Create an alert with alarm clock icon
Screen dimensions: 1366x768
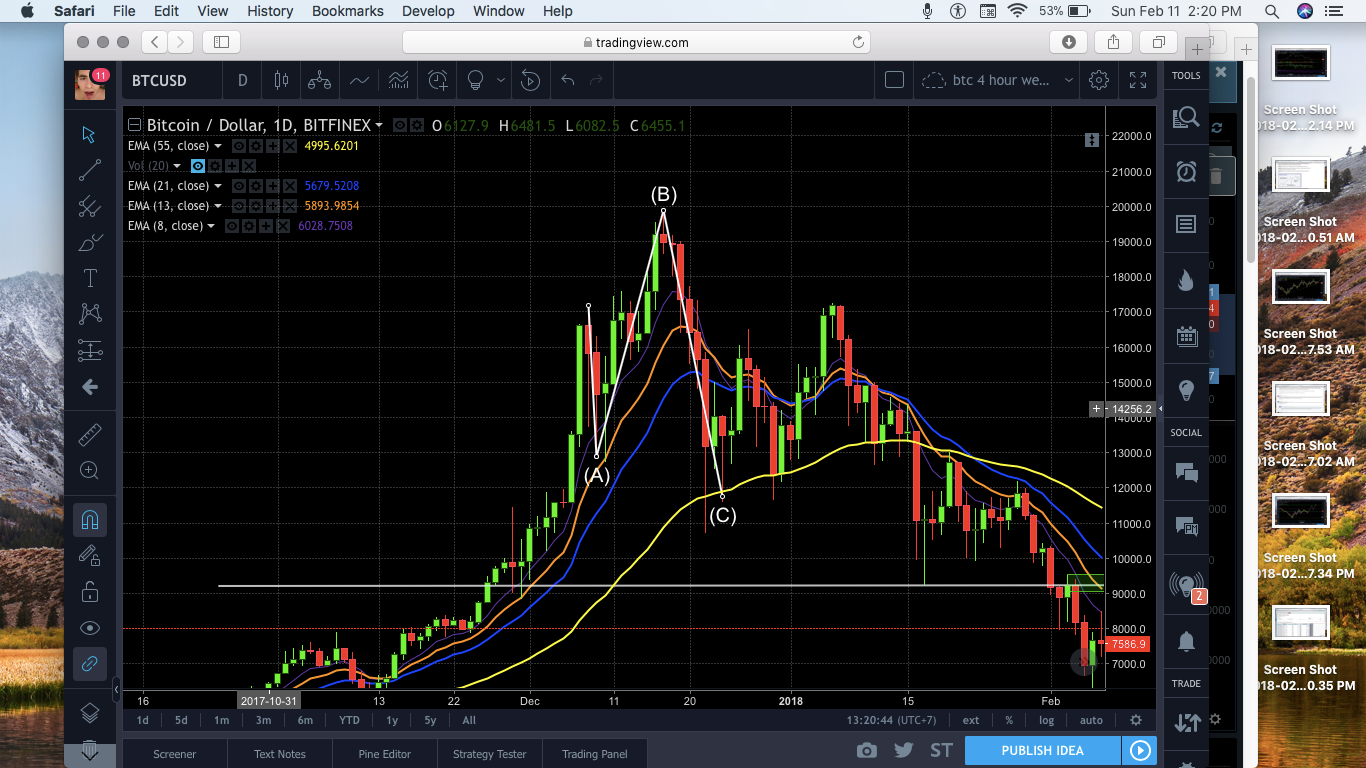(x=438, y=80)
